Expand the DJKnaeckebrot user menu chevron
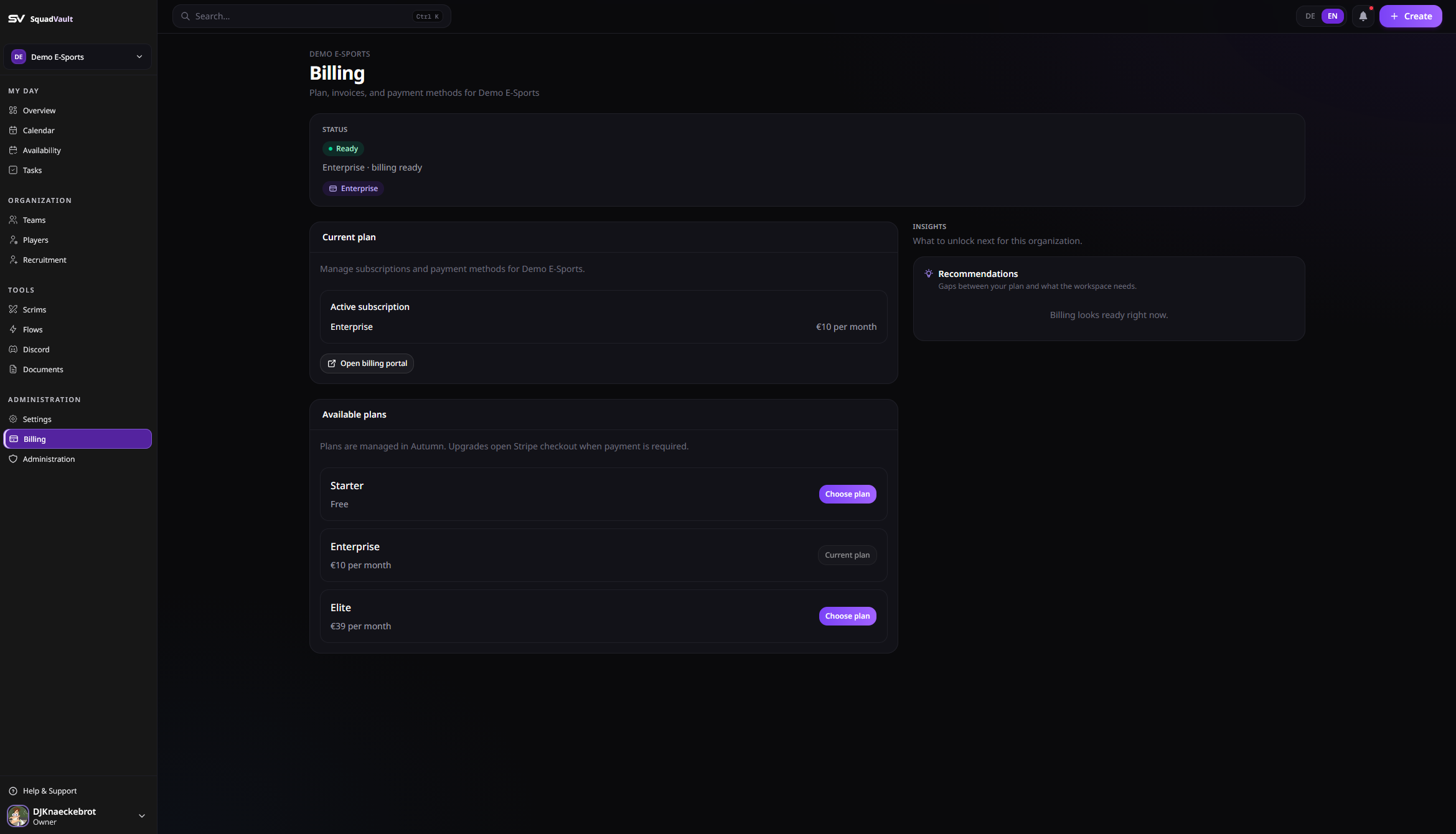Viewport: 1456px width, 834px height. coord(142,816)
